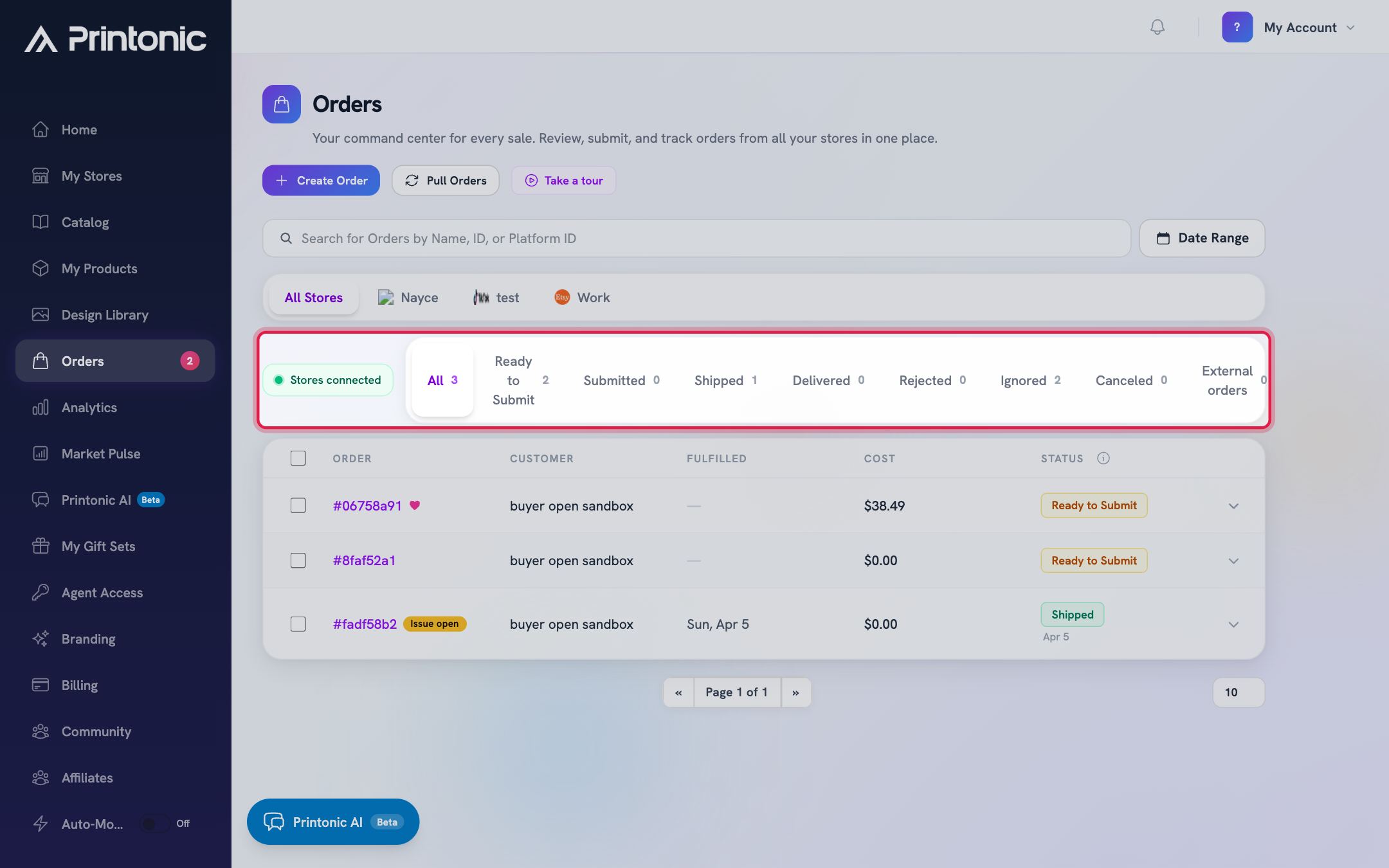Open My Gift Sets page

click(115, 546)
